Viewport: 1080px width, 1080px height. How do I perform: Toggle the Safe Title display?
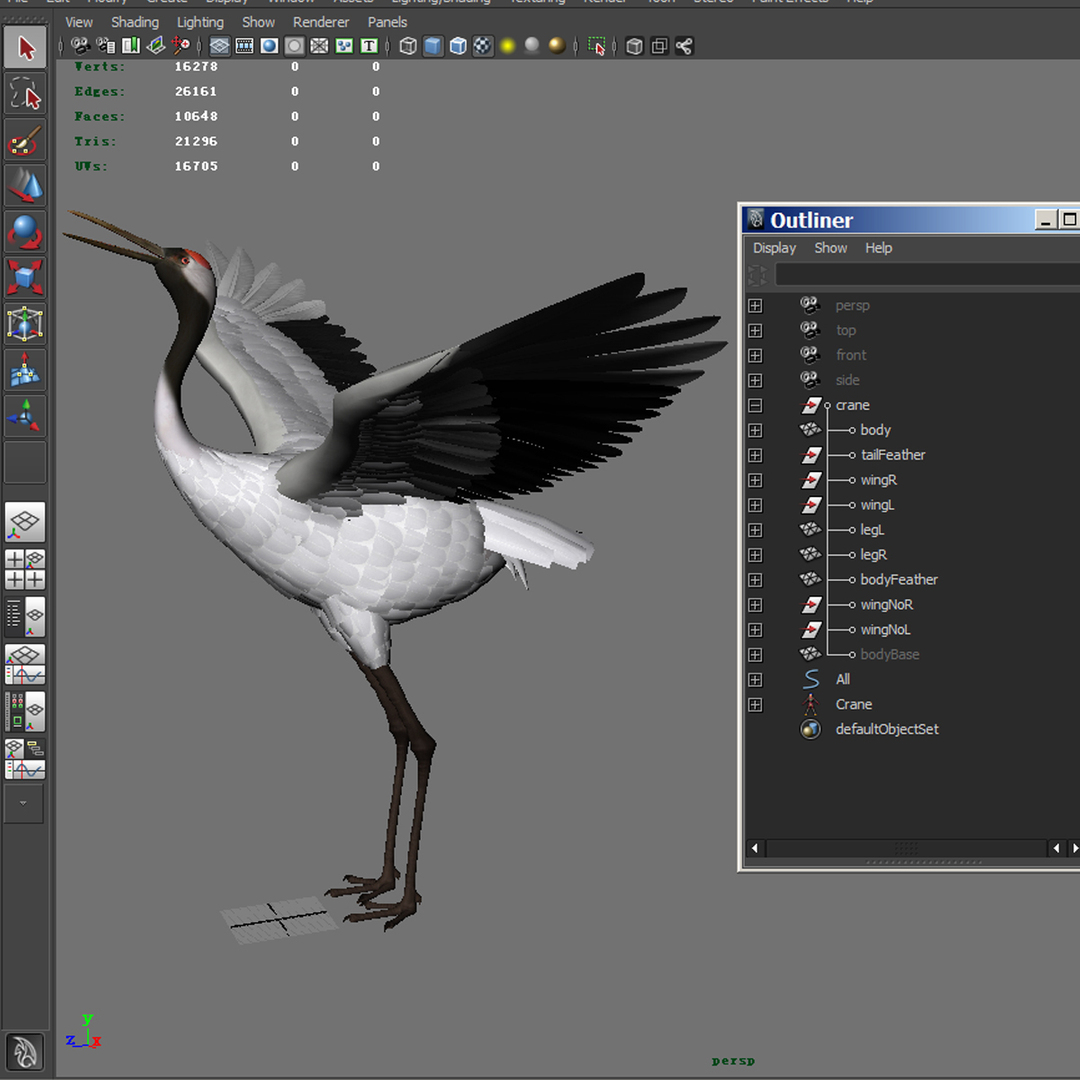369,46
